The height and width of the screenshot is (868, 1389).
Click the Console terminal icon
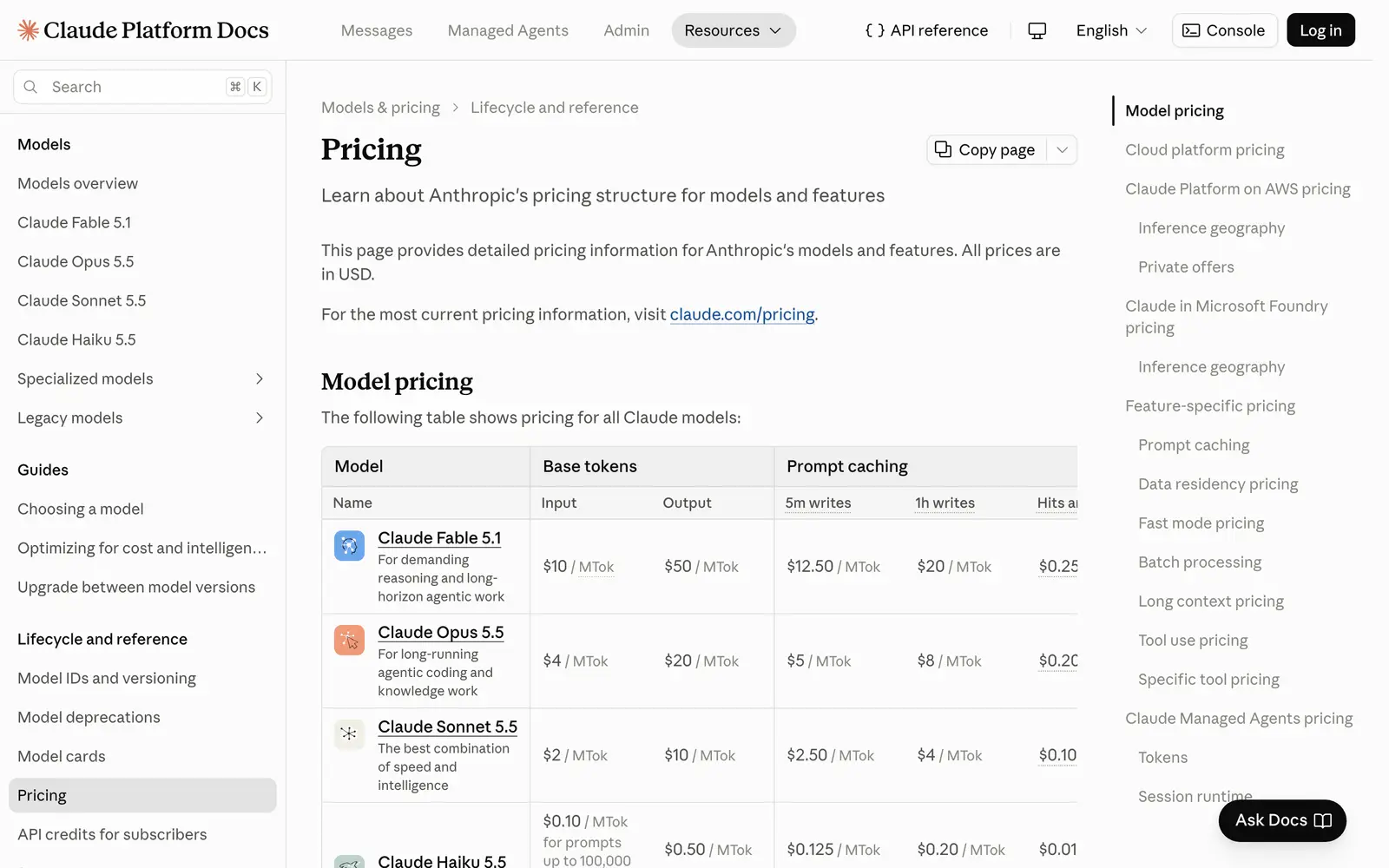tap(1191, 30)
